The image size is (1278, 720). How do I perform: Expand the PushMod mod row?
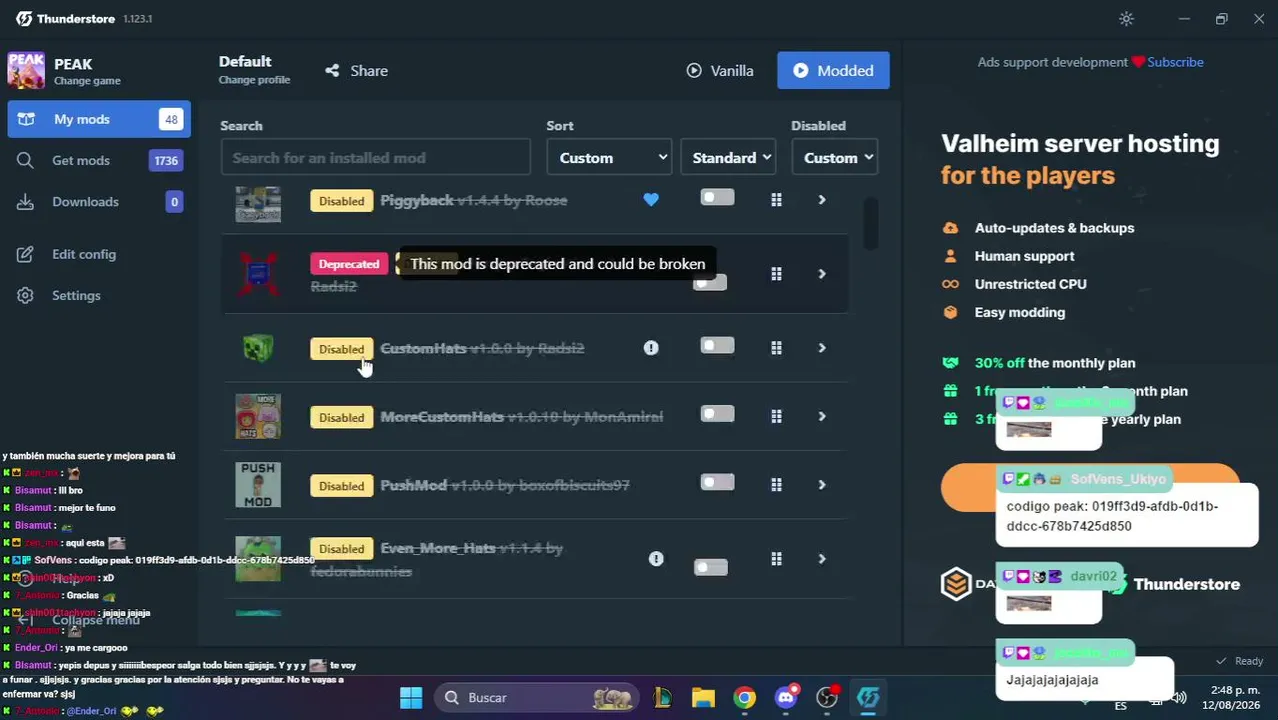coord(822,485)
